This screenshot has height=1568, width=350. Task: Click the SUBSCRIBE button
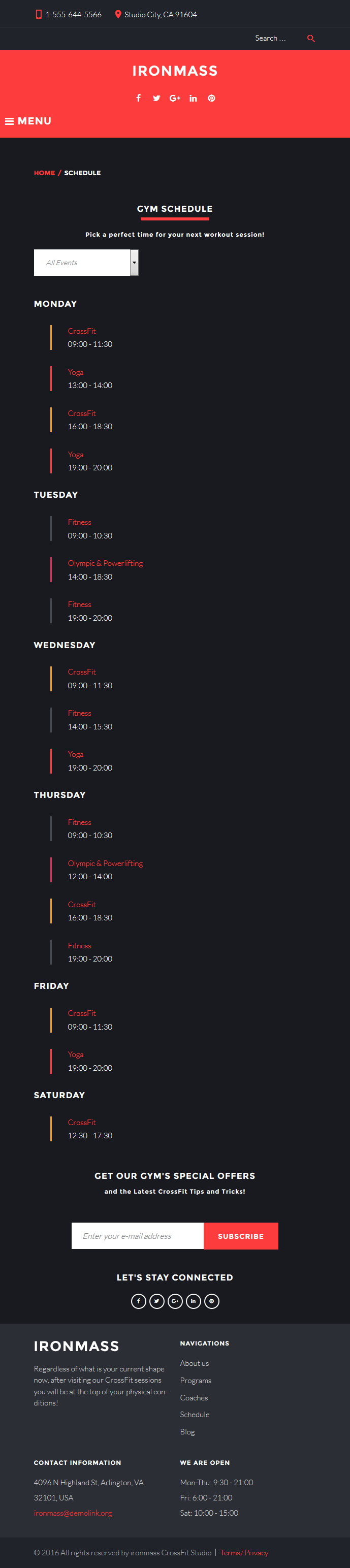click(x=240, y=1236)
